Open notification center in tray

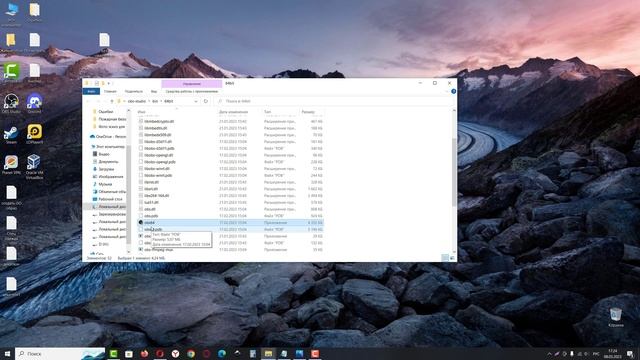click(x=631, y=353)
